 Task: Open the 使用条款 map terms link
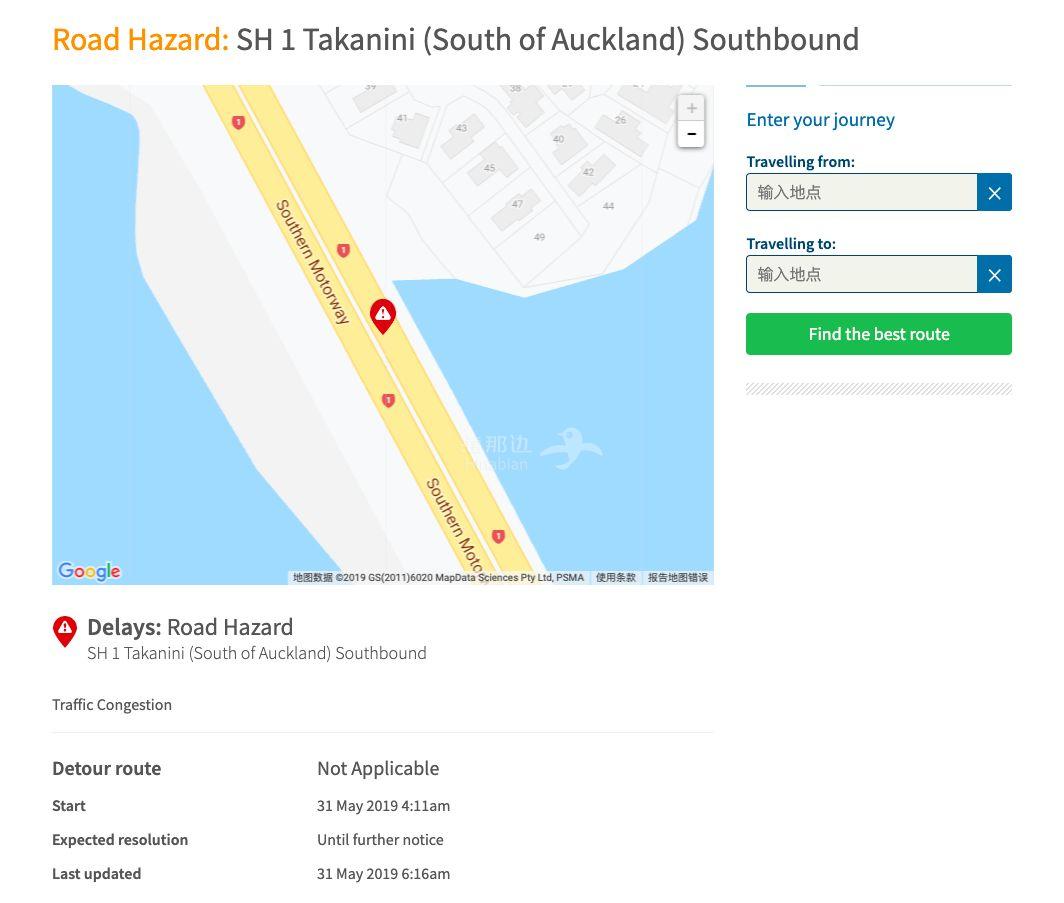[x=616, y=578]
